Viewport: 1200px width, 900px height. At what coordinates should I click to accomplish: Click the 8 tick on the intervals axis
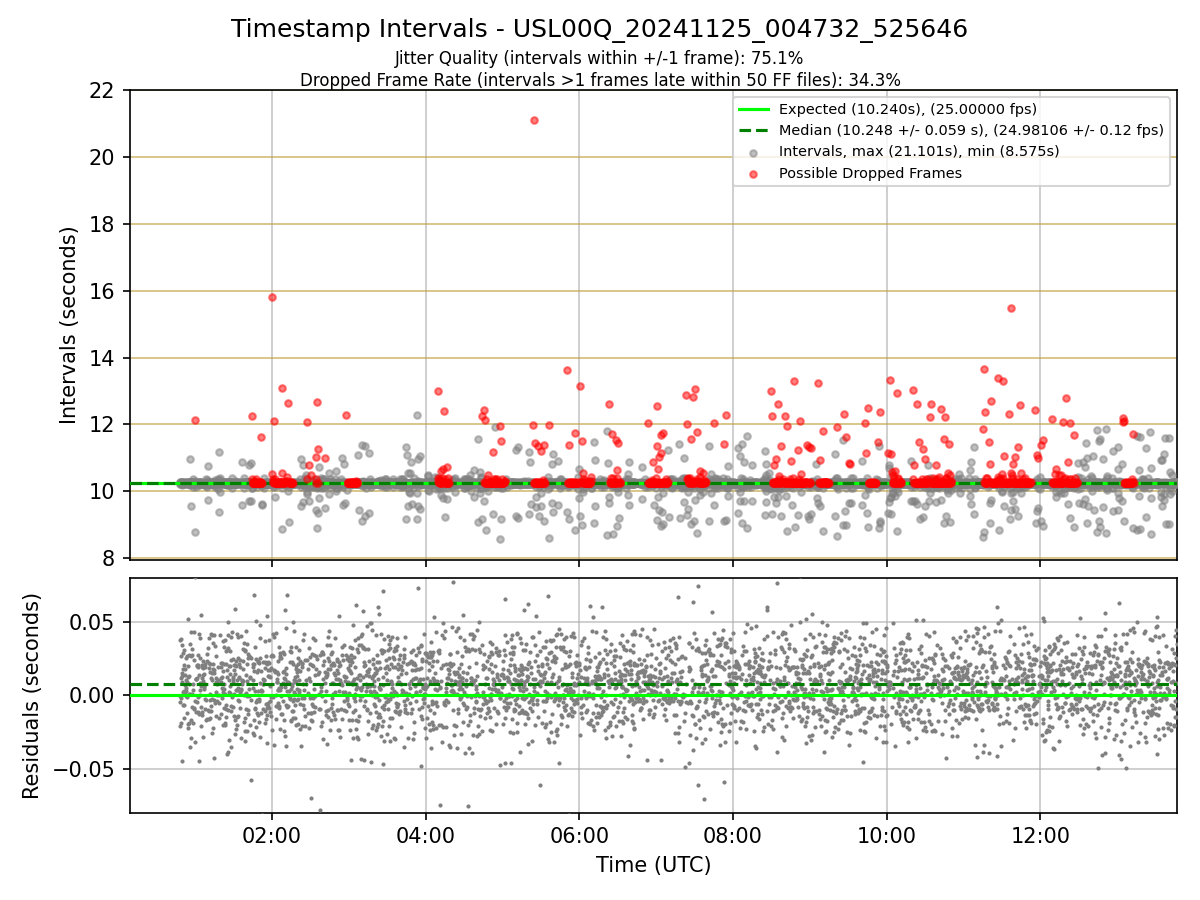[x=107, y=558]
